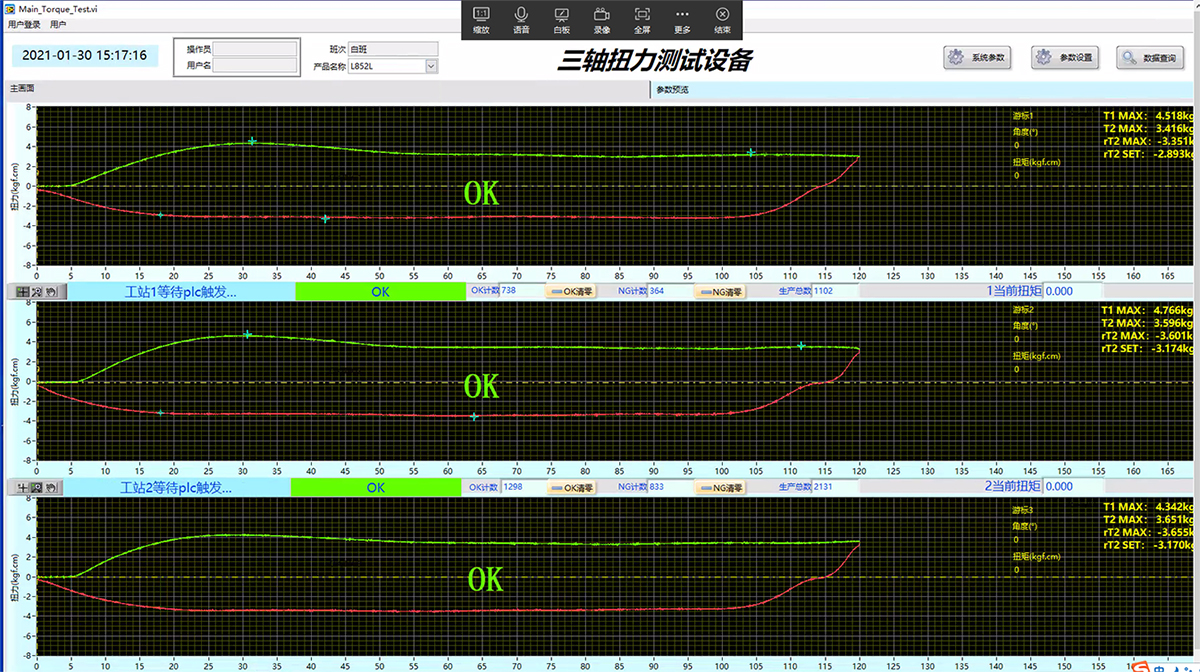Expand the 产品名称 L852L dropdown arrow
This screenshot has height=672, width=1200.
431,66
